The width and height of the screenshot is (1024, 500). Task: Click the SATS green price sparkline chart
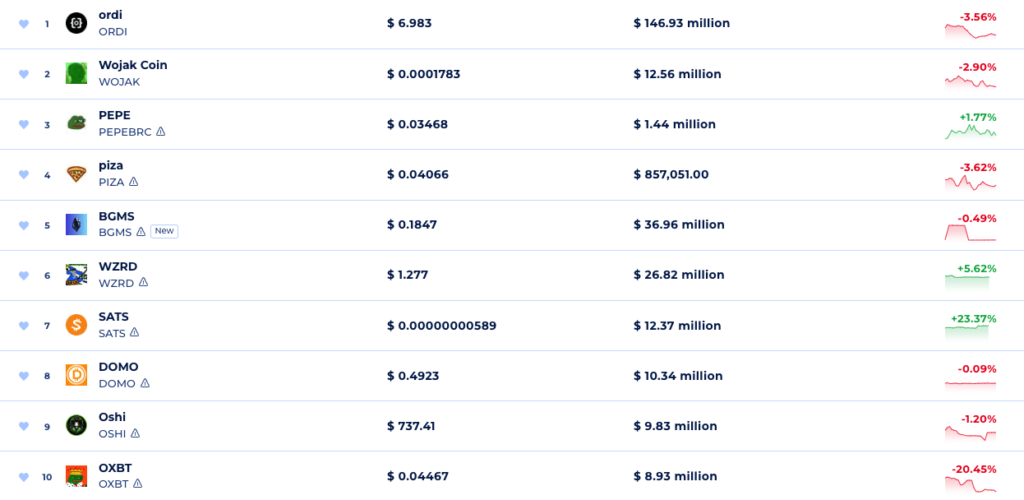pyautogui.click(x=970, y=333)
